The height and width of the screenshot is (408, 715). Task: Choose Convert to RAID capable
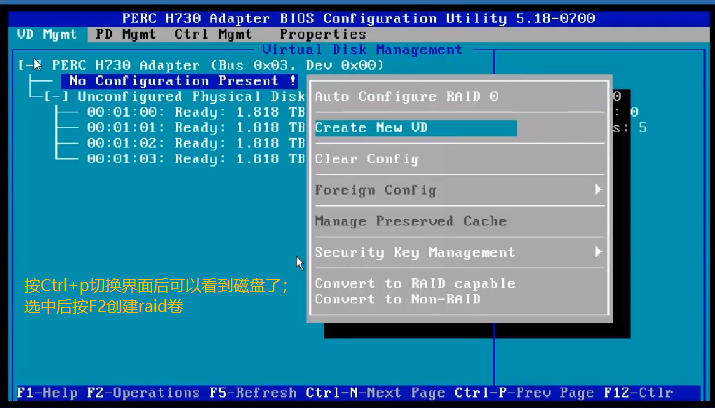pos(415,284)
